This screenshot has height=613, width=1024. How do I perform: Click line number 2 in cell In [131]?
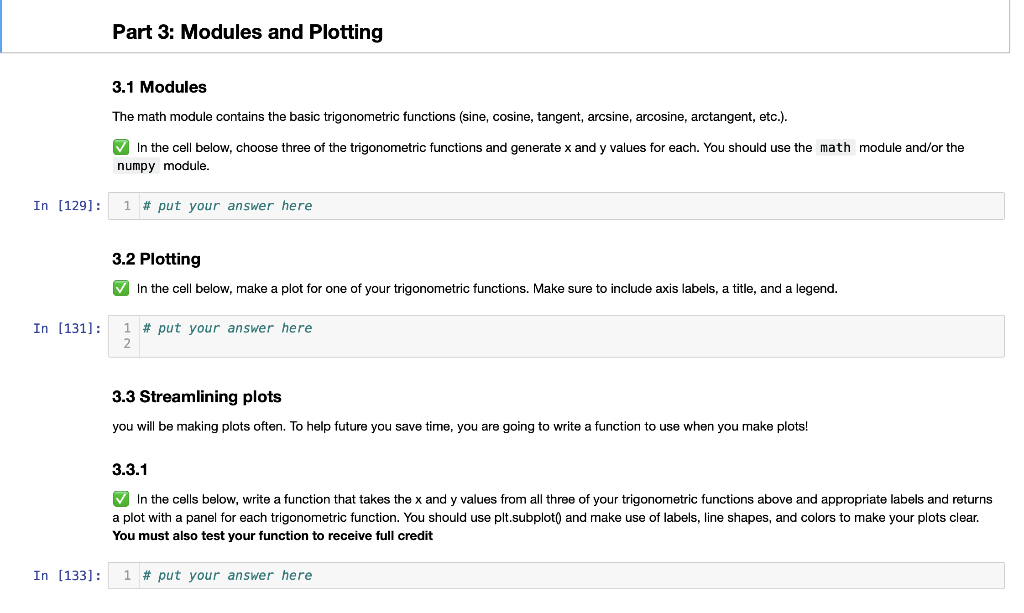(126, 343)
